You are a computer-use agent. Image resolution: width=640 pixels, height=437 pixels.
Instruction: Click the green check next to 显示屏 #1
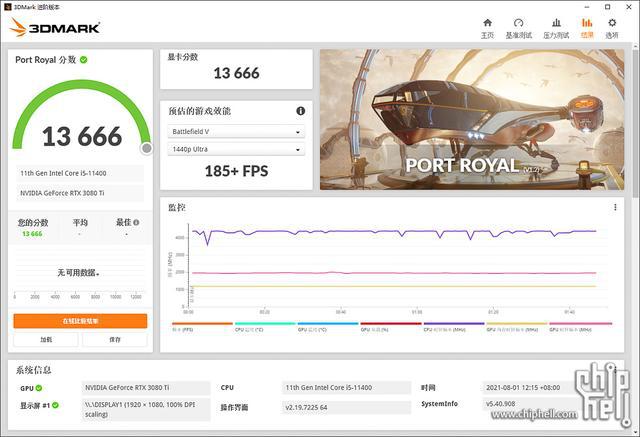point(55,405)
